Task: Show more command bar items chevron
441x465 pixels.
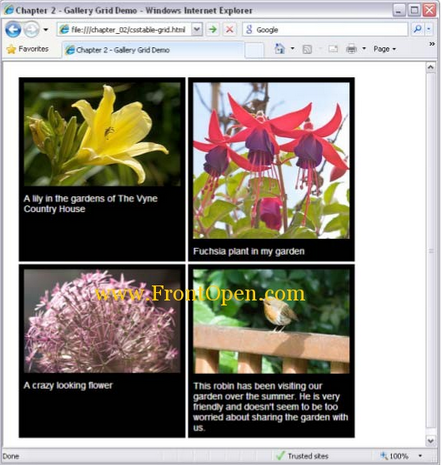Action: (432, 44)
